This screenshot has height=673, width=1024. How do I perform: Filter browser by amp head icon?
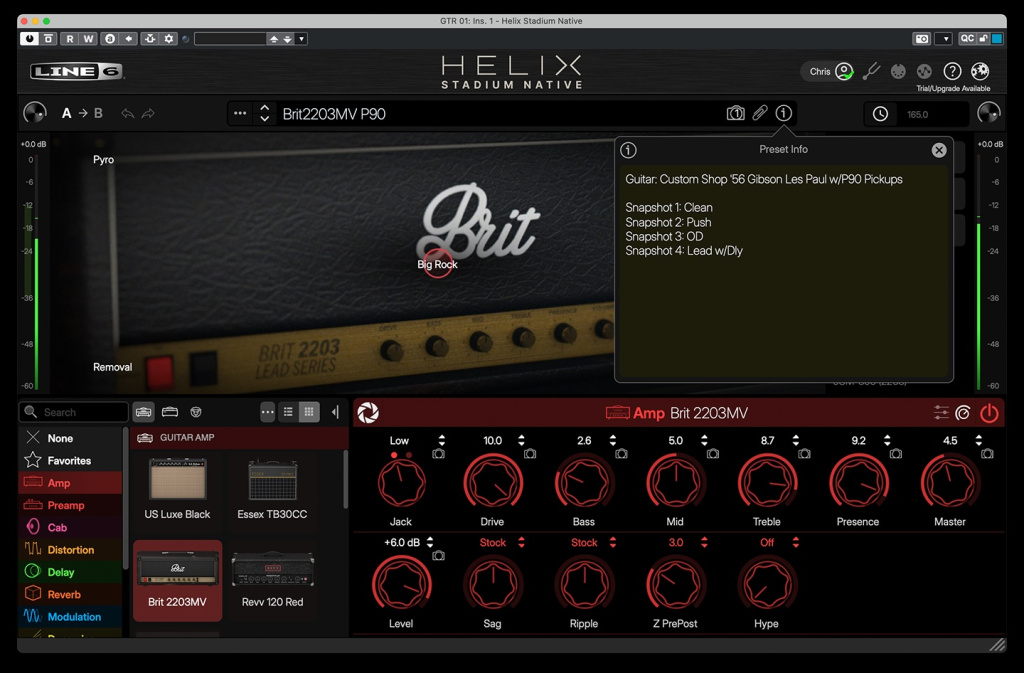[x=144, y=412]
